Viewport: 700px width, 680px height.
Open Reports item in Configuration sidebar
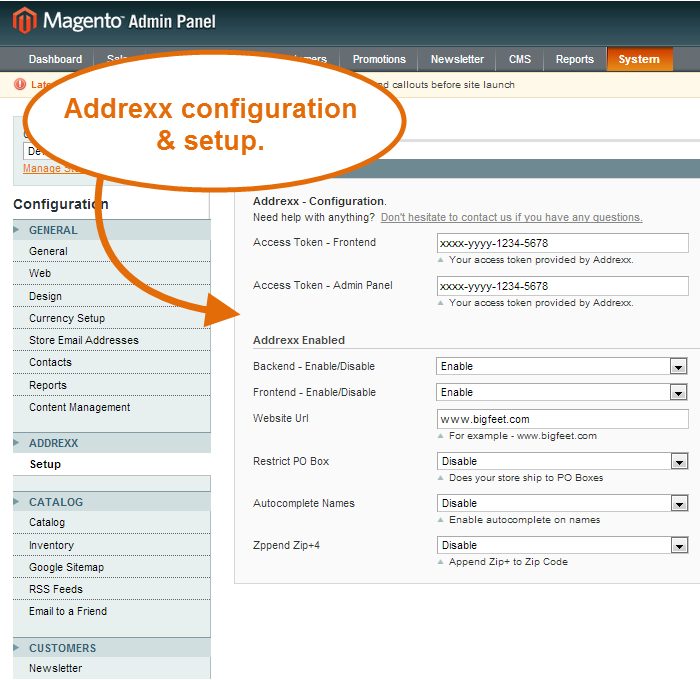pos(112,385)
